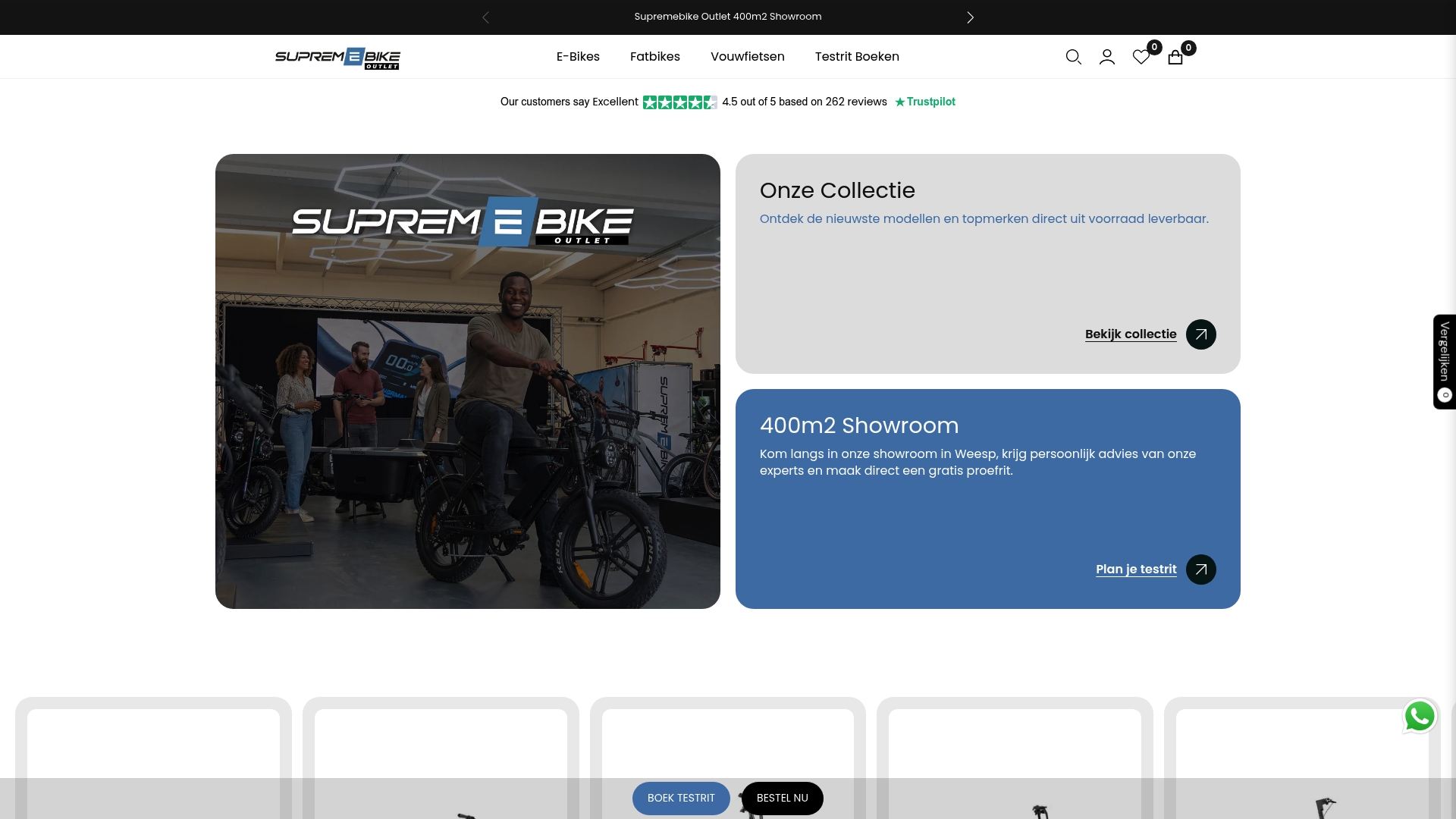Click the BOEK TESTRIT button
The image size is (1456, 819).
(x=681, y=799)
